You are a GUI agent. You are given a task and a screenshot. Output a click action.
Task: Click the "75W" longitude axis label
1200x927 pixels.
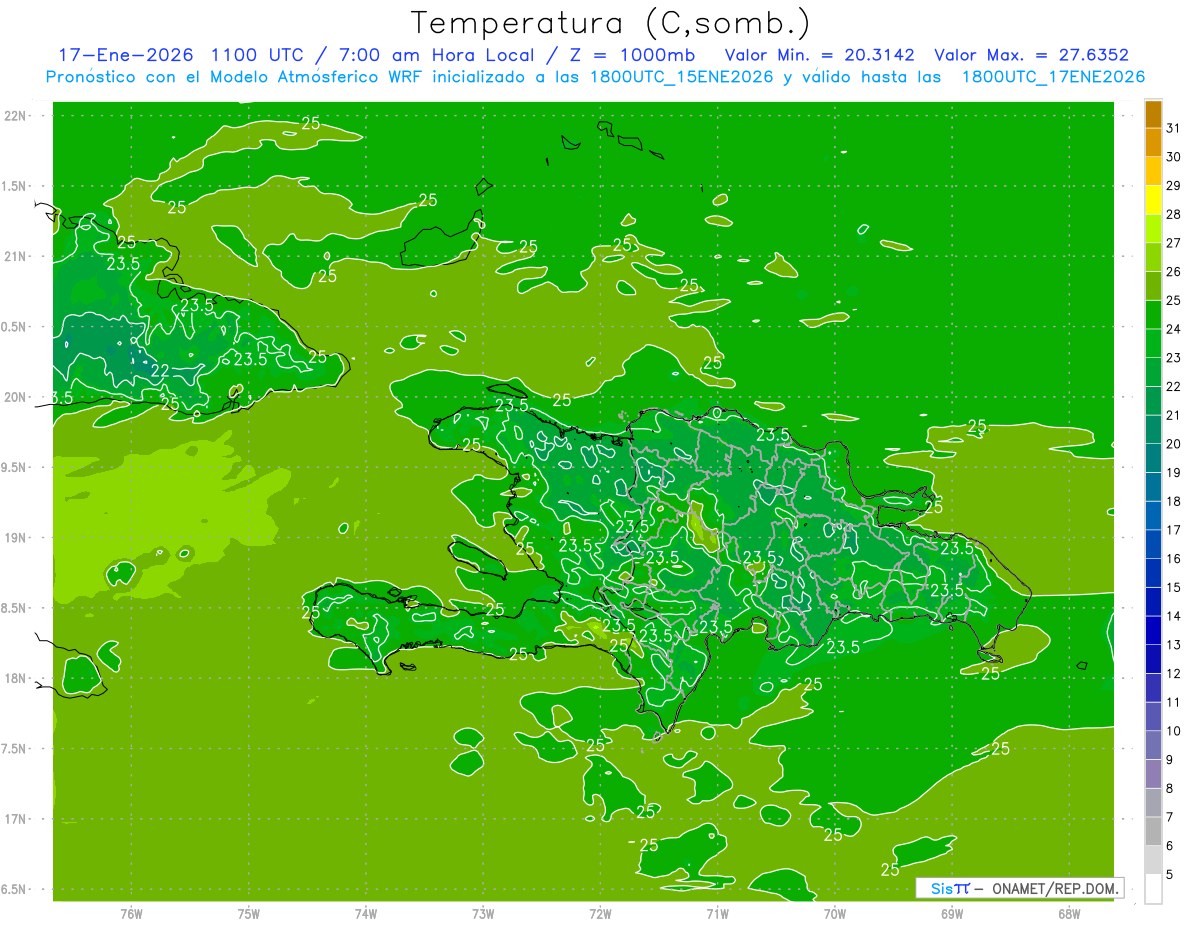point(249,914)
